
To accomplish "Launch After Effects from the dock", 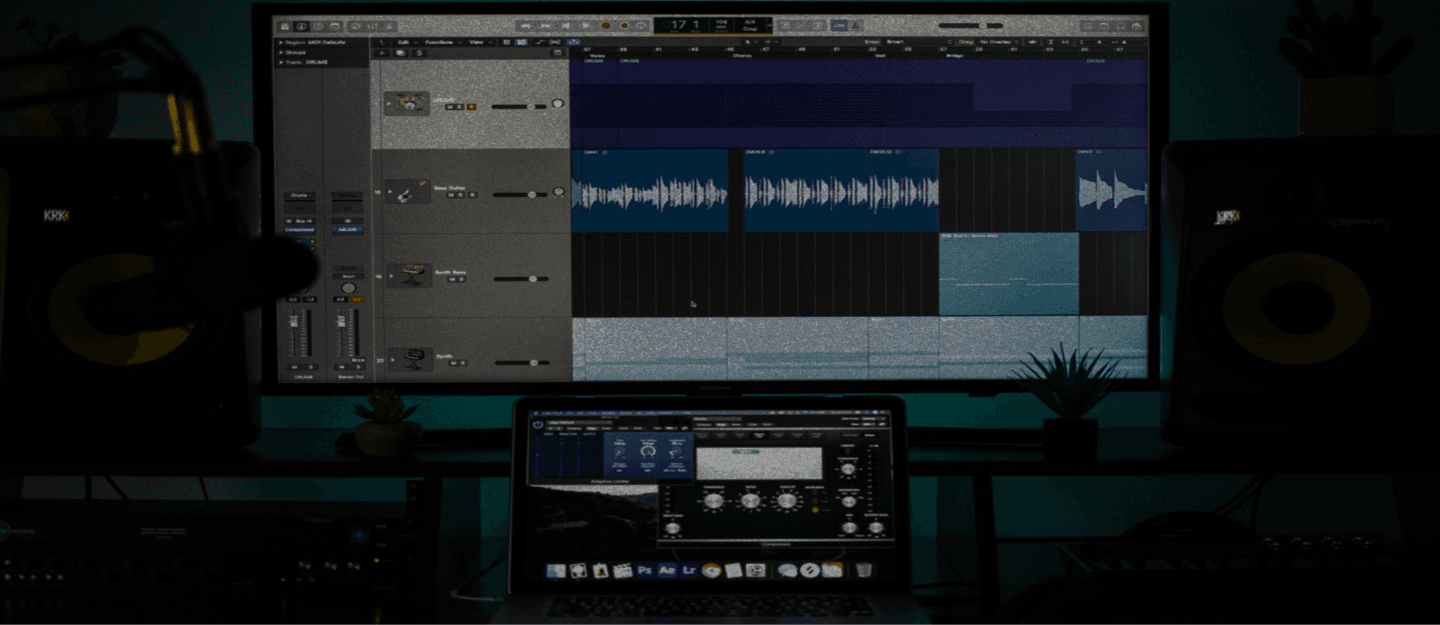I will coord(667,570).
